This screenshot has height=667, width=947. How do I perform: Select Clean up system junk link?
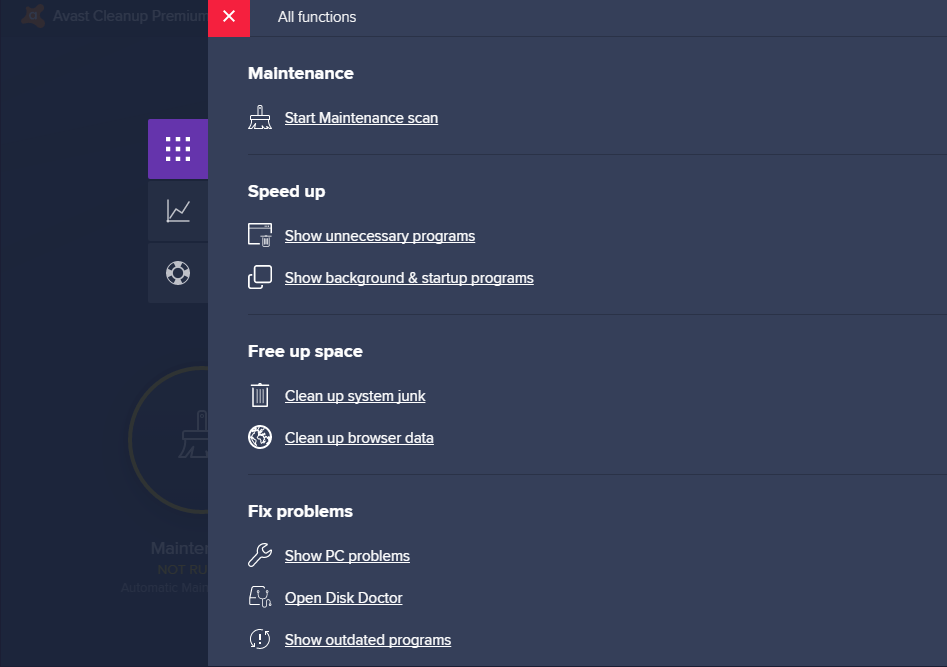click(355, 396)
